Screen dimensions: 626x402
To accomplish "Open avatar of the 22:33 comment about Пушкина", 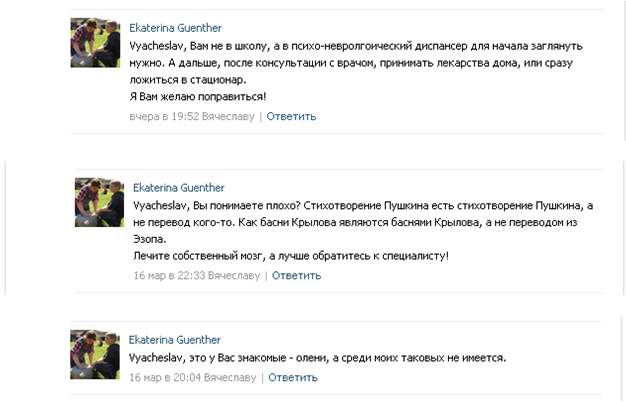I will 99,202.
